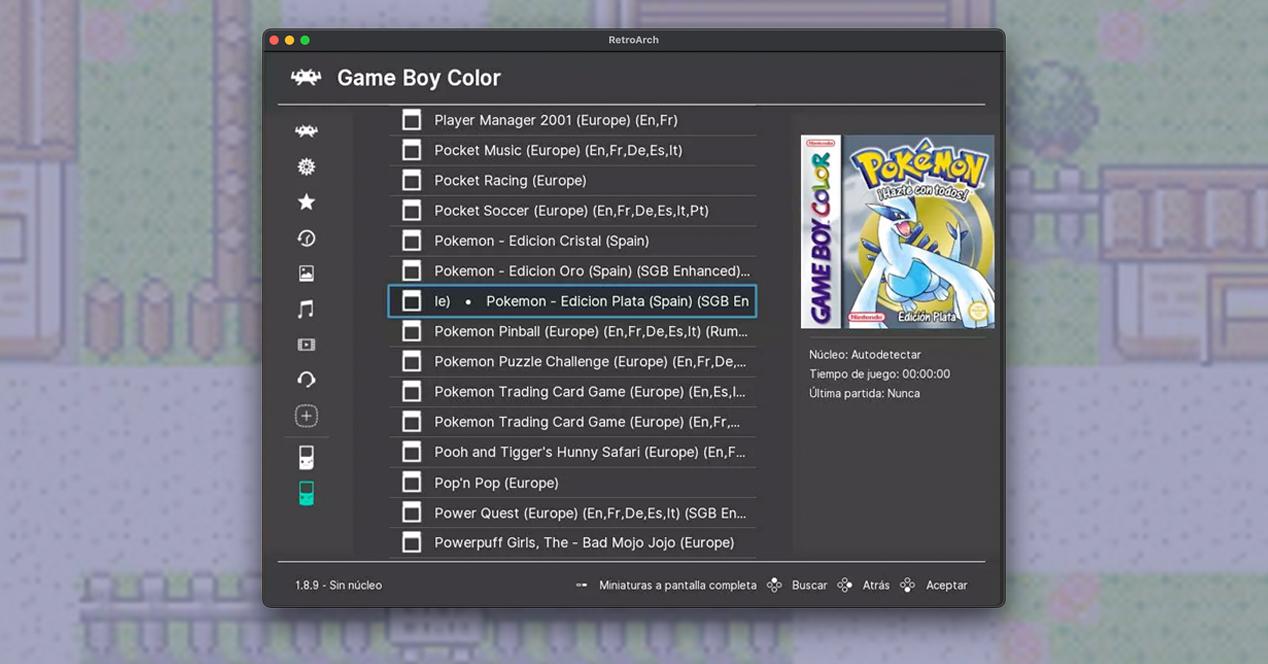1268x664 pixels.
Task: Click Atrás in the footer
Action: tap(876, 585)
